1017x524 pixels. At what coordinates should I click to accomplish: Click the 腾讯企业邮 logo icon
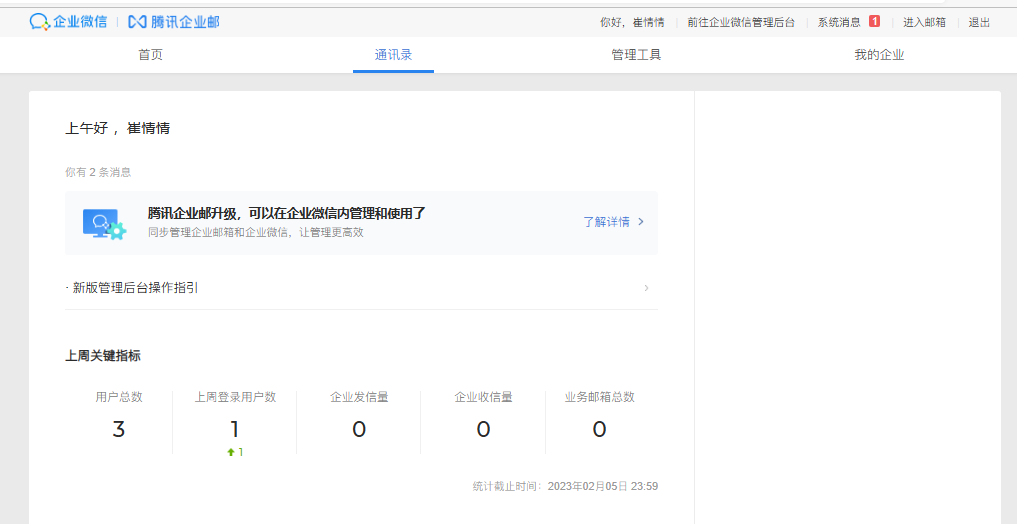tap(137, 21)
